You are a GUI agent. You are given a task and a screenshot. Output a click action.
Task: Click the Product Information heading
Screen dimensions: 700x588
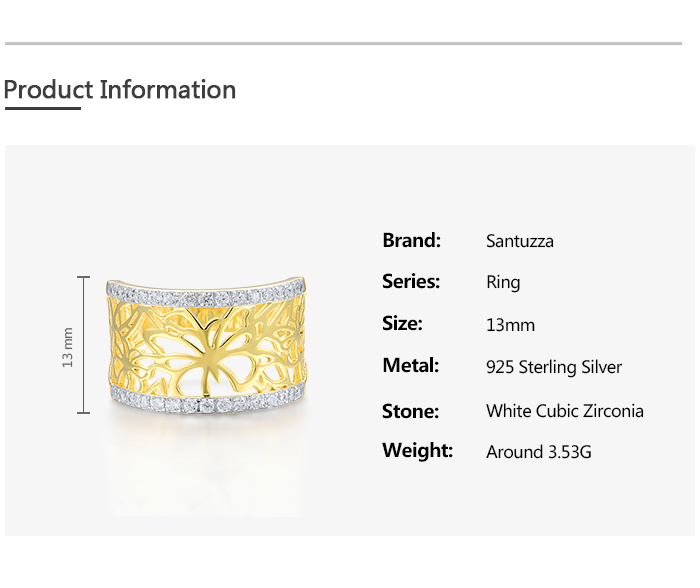tap(120, 90)
